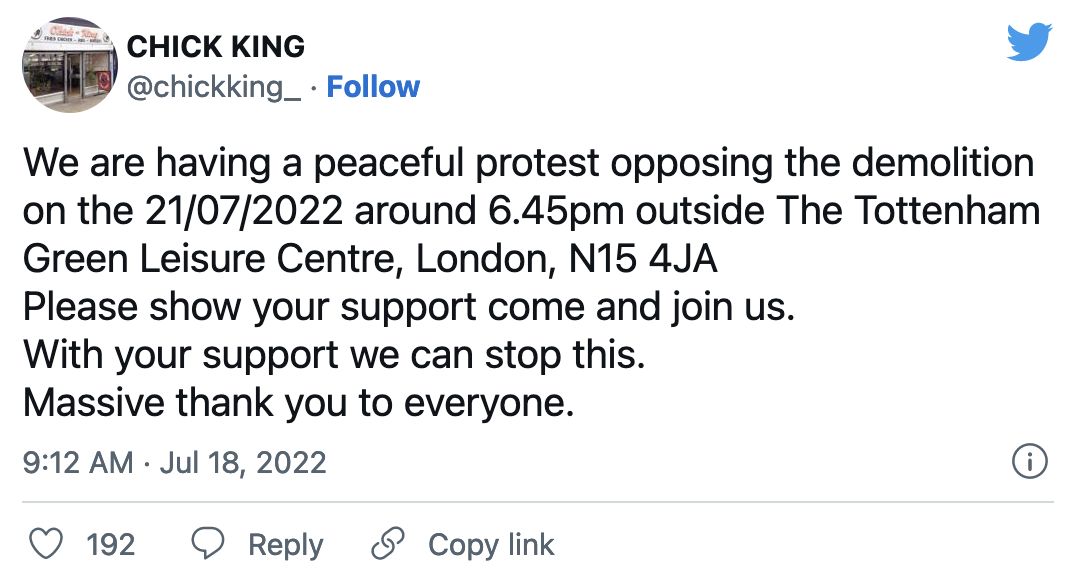This screenshot has width=1080, height=576.
Task: Click the tweet's first line about peaceful protest
Action: [x=528, y=164]
